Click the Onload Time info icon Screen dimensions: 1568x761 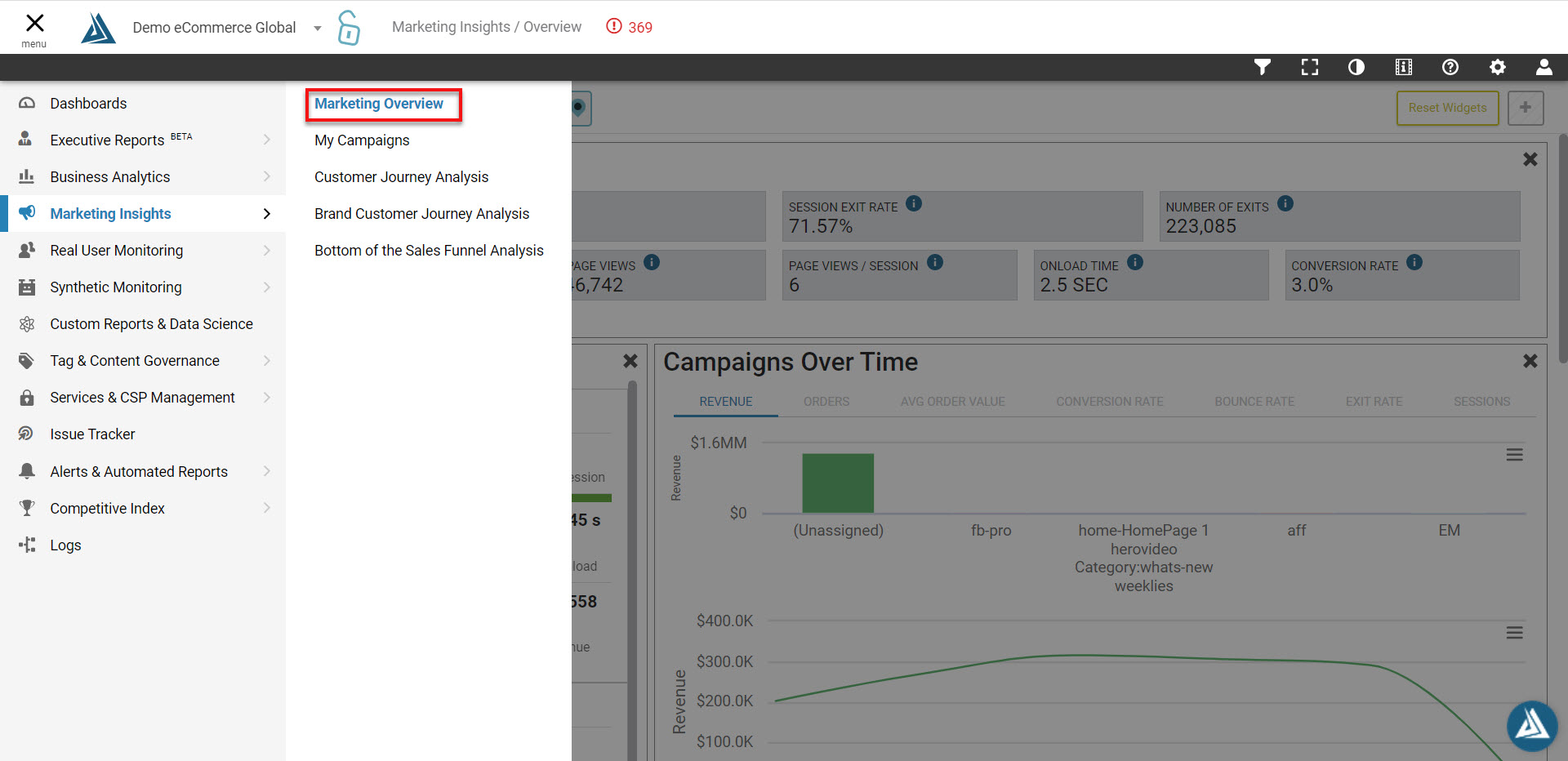pyautogui.click(x=1135, y=262)
